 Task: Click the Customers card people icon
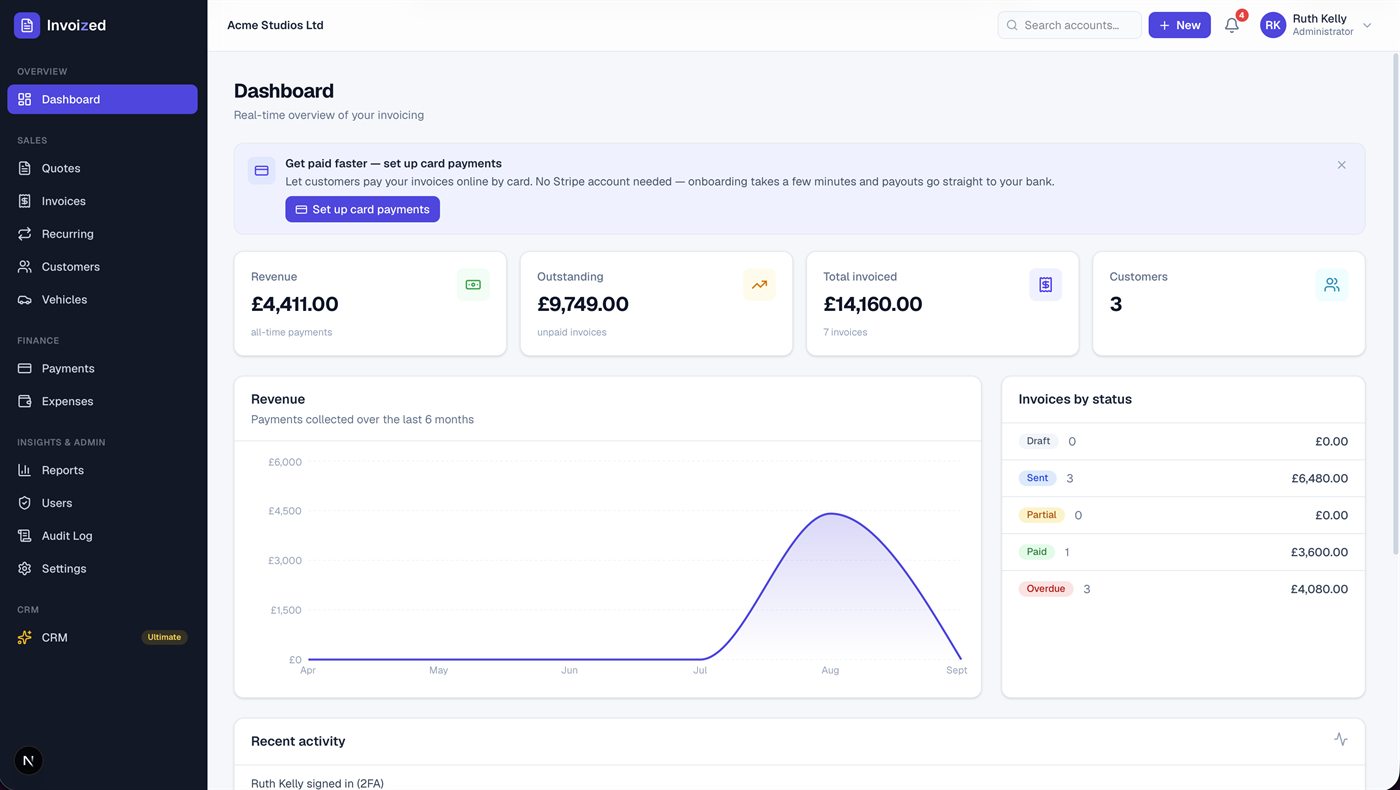pyautogui.click(x=1331, y=285)
